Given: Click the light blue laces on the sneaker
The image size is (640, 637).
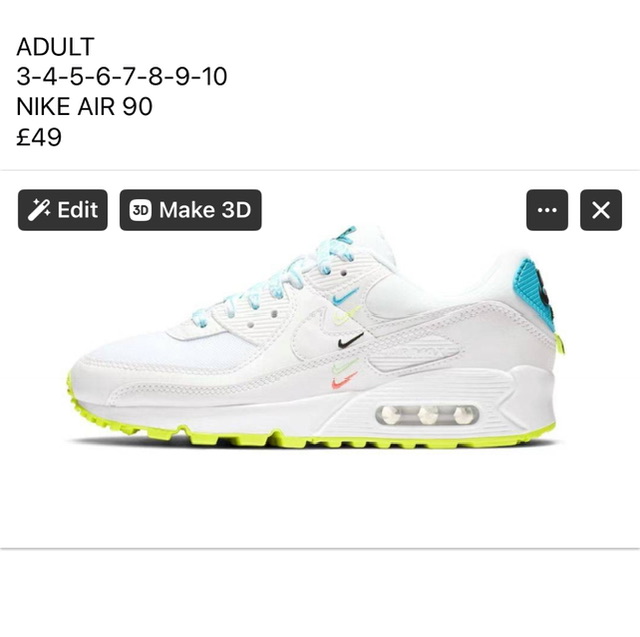Looking at the screenshot, I should click(x=282, y=277).
